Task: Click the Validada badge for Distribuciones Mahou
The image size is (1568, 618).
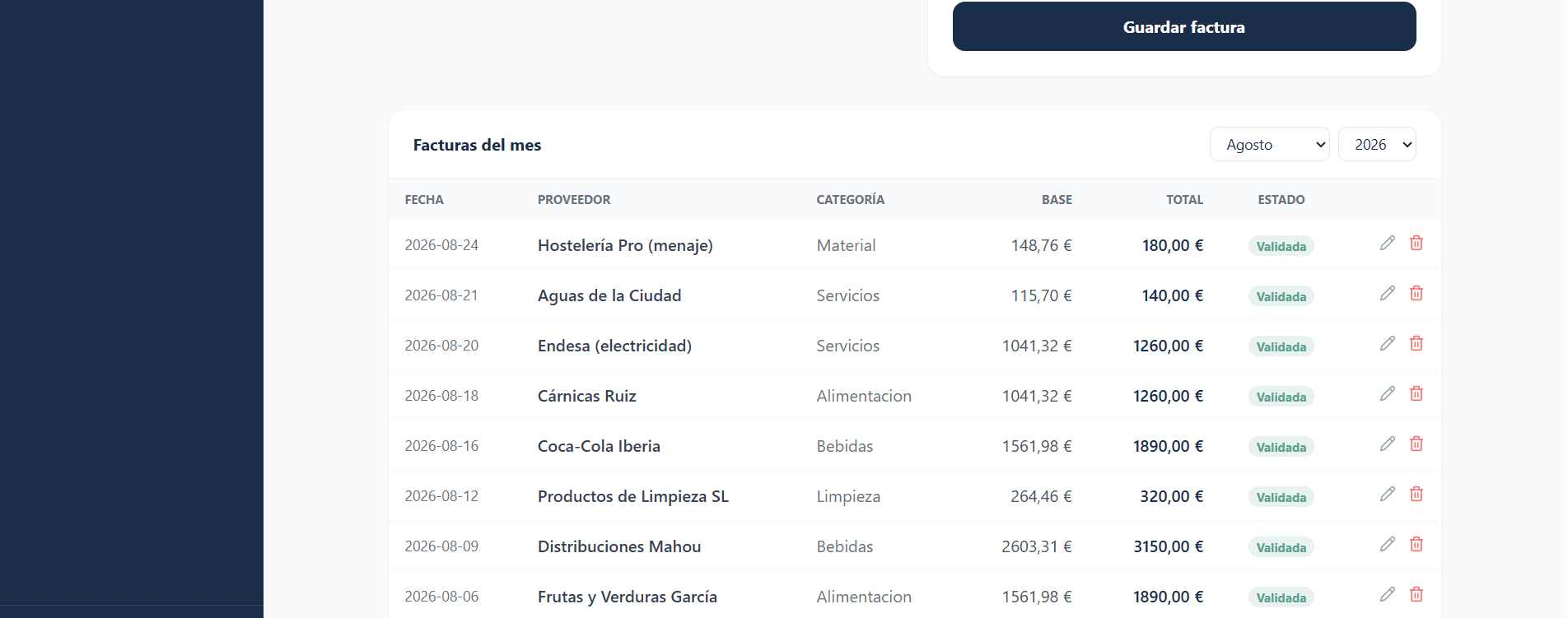Action: coord(1281,547)
